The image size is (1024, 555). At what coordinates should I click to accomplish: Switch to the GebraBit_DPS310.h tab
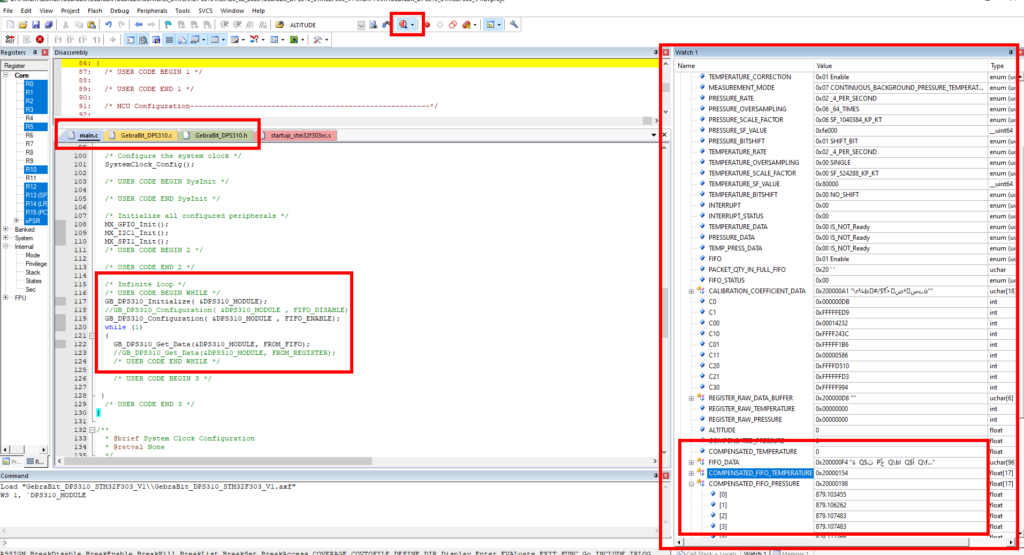click(221, 135)
